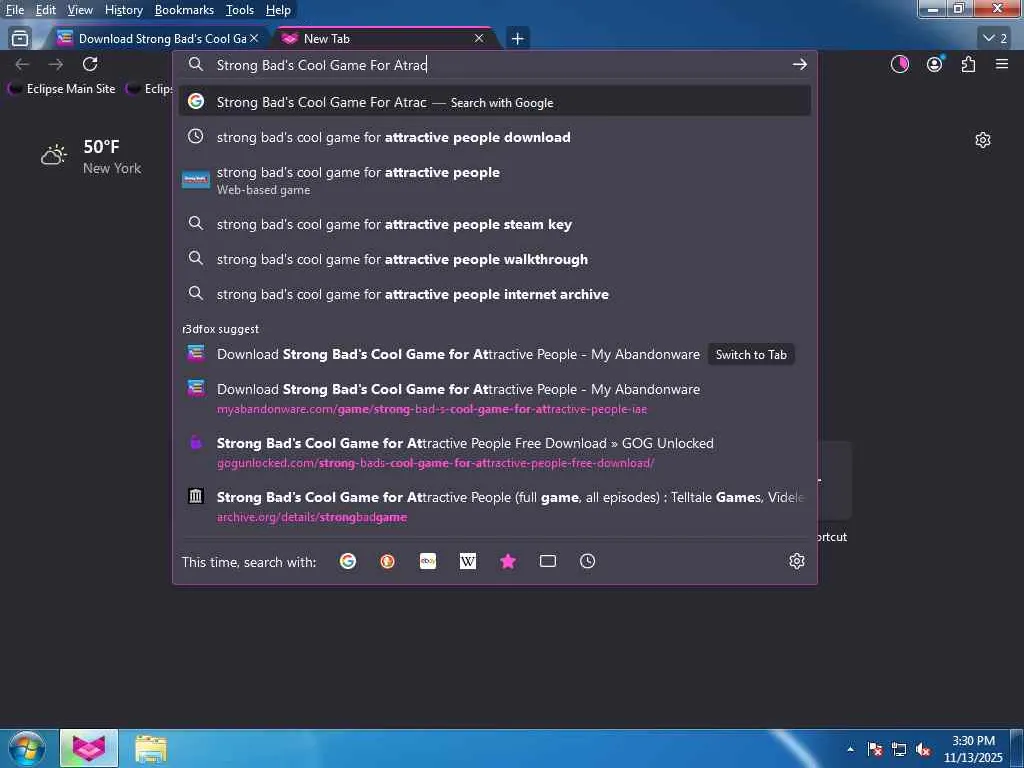Open the Edit menu
The width and height of the screenshot is (1024, 768).
tap(45, 10)
